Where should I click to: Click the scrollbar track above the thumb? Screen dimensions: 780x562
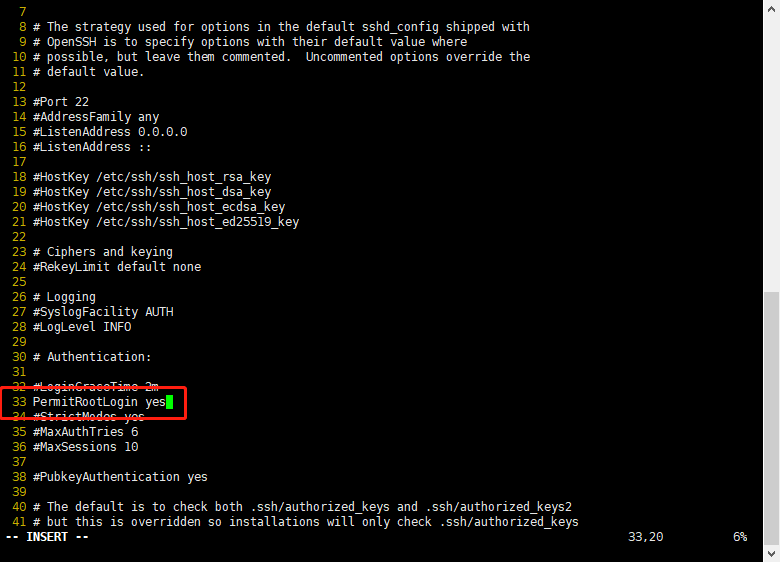pos(772,154)
